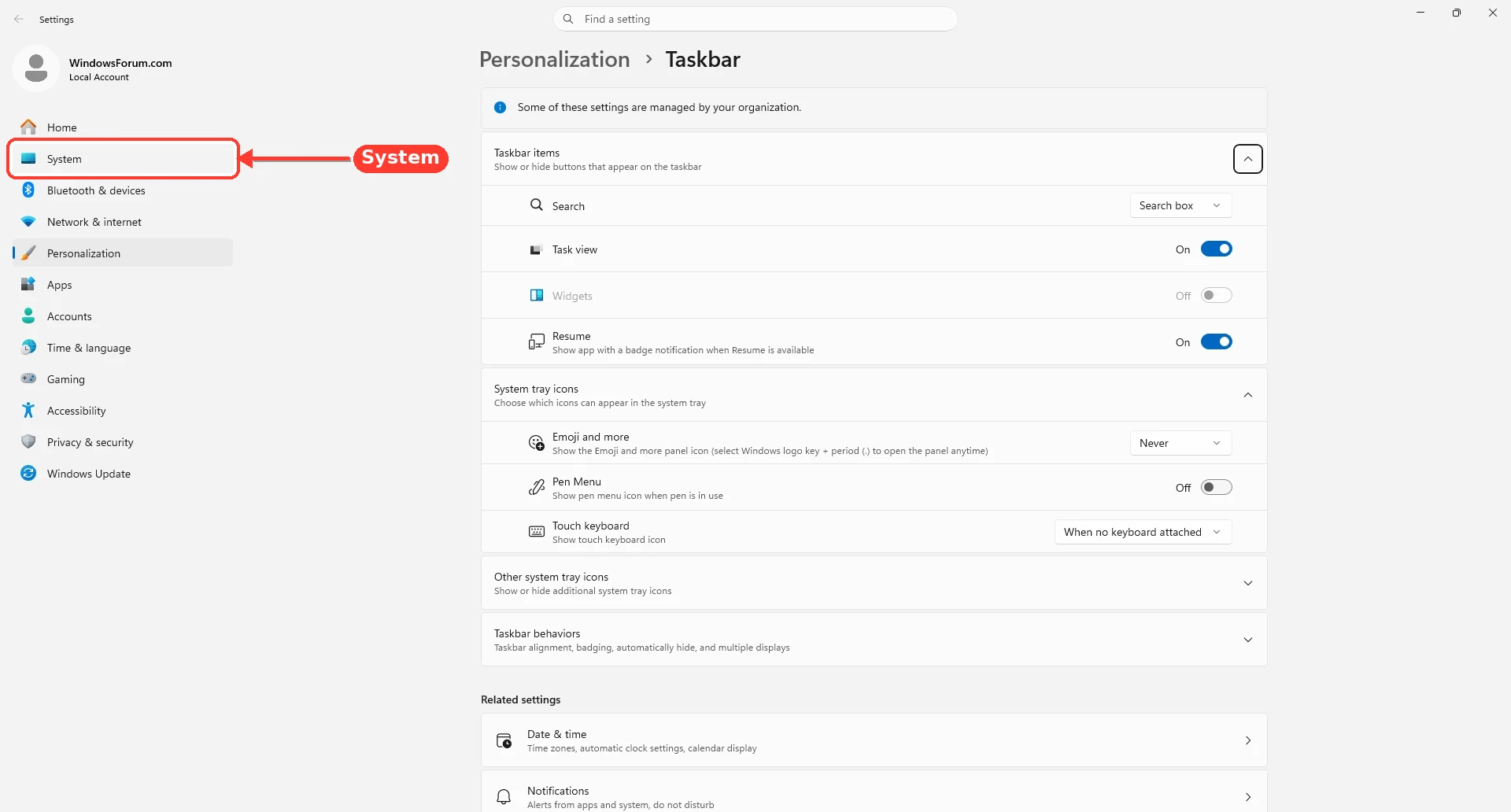The width and height of the screenshot is (1511, 812).
Task: Click the Personalization paintbrush icon
Action: click(28, 253)
